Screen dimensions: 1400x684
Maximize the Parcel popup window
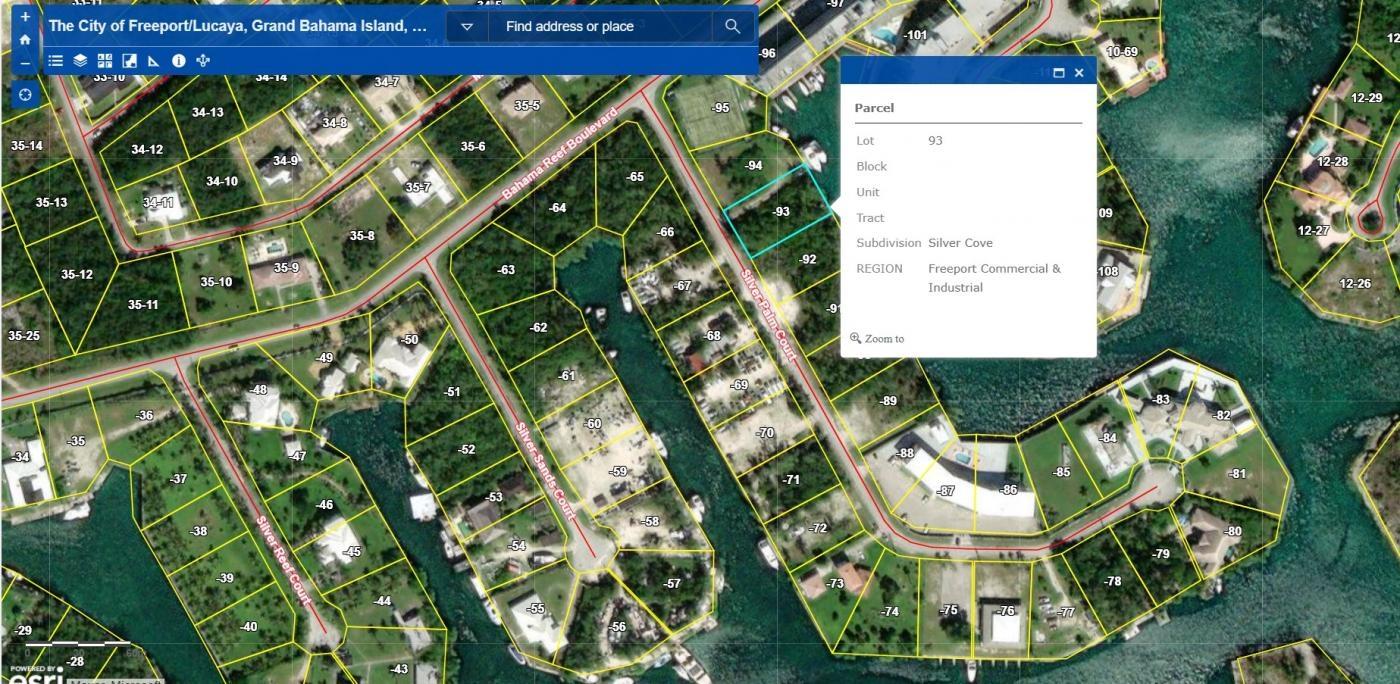point(1059,73)
